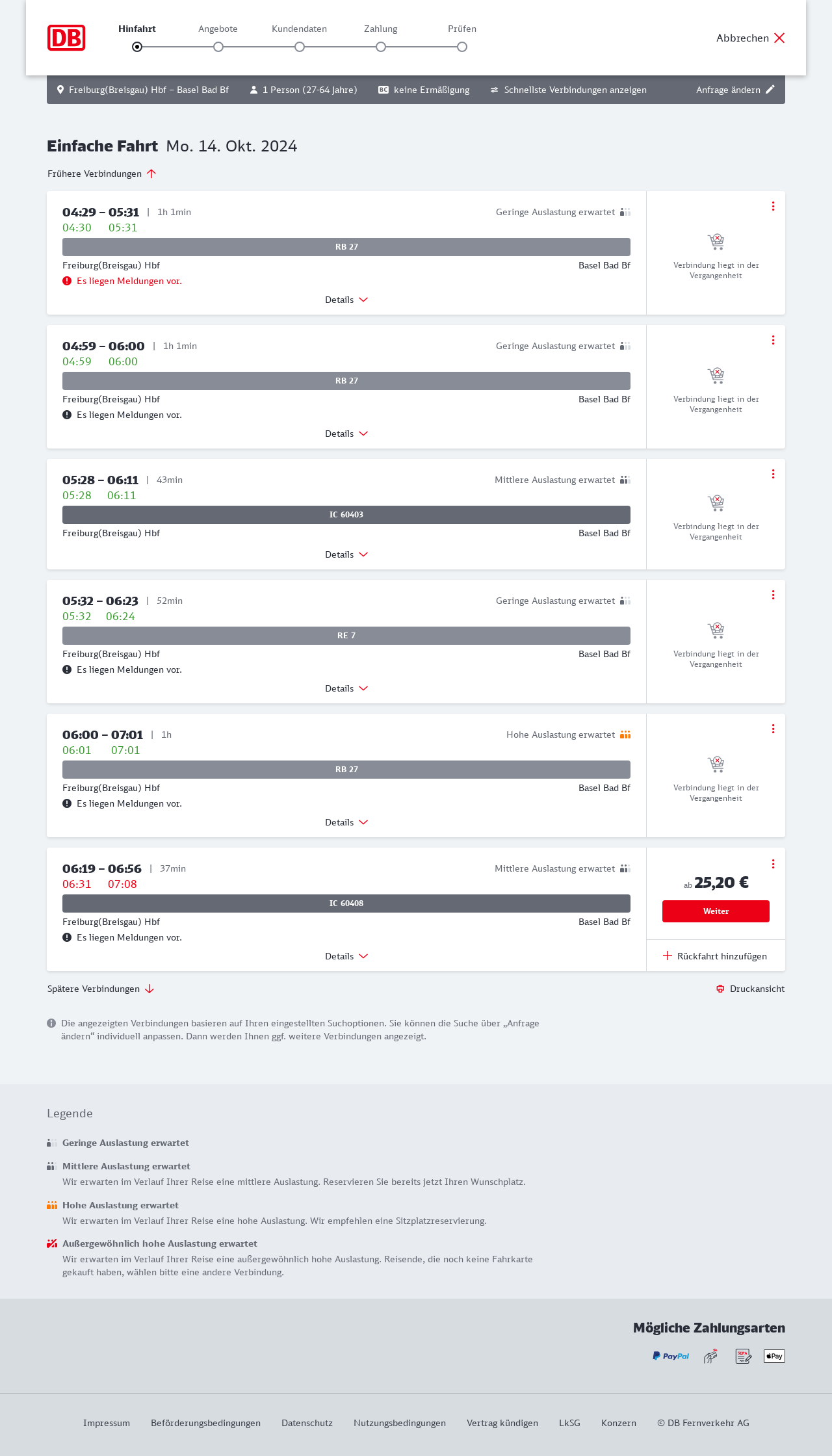Click the plus icon for Rückfahrt hinzufügen
The image size is (832, 1456).
(x=667, y=955)
